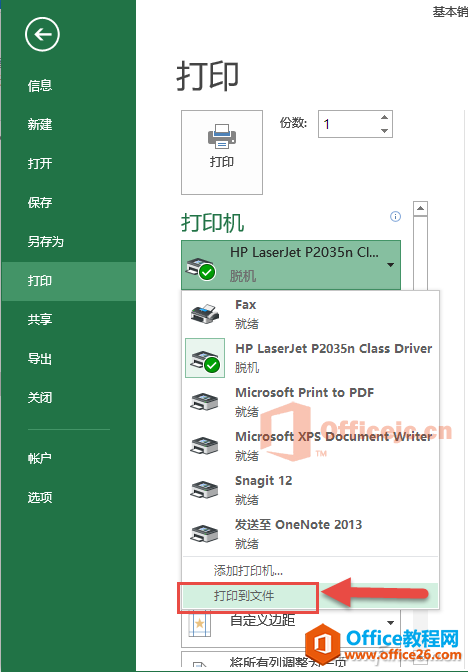Viewport: 468px width, 672px height.
Task: Click the OneNote 2013 printer icon
Action: 204,534
